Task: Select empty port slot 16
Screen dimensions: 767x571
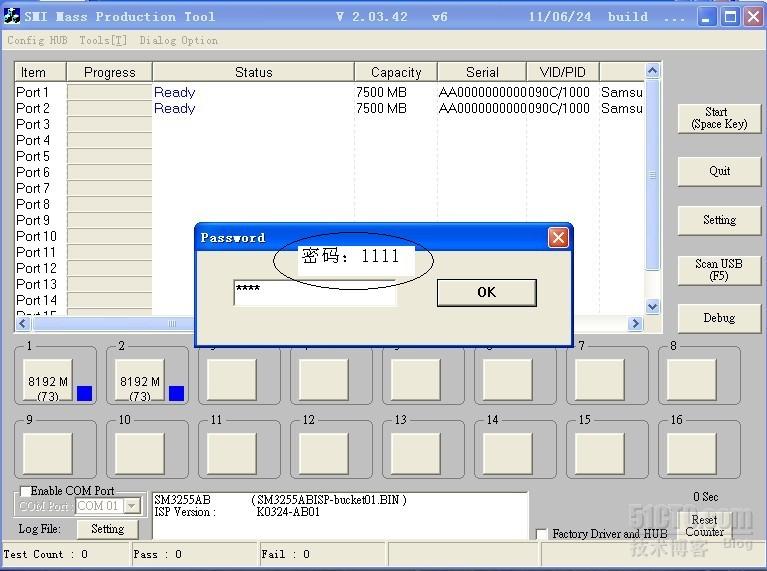Action: 691,454
